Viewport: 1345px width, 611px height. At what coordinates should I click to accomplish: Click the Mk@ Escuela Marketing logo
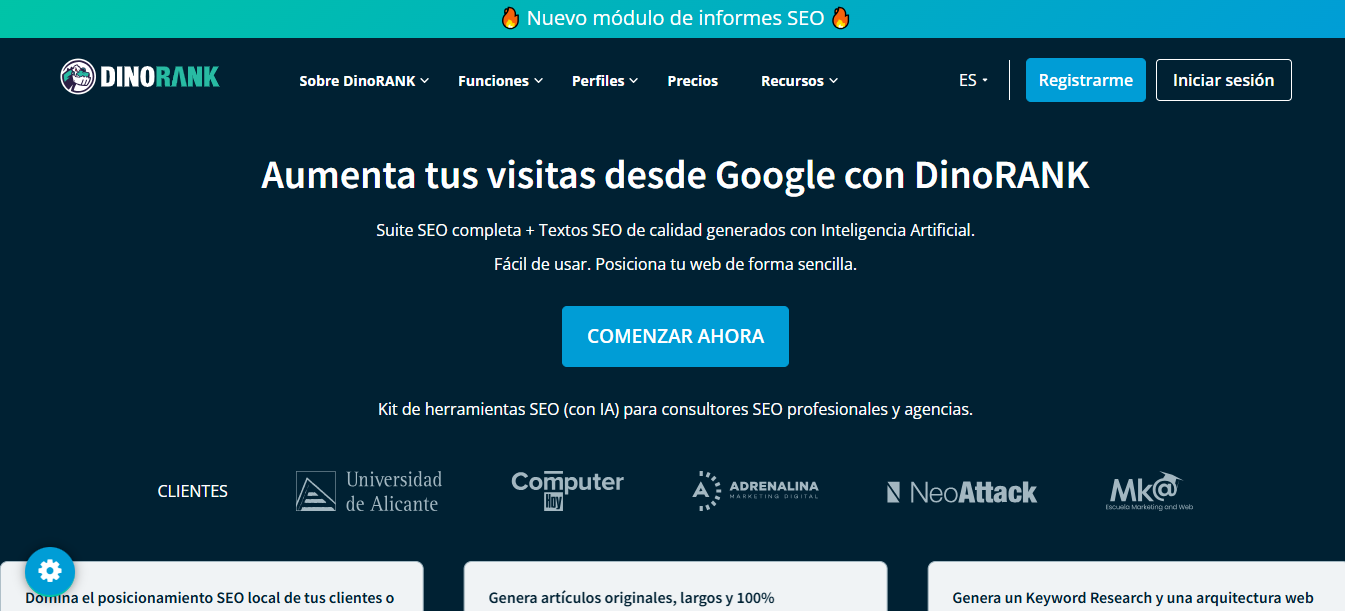click(1150, 491)
